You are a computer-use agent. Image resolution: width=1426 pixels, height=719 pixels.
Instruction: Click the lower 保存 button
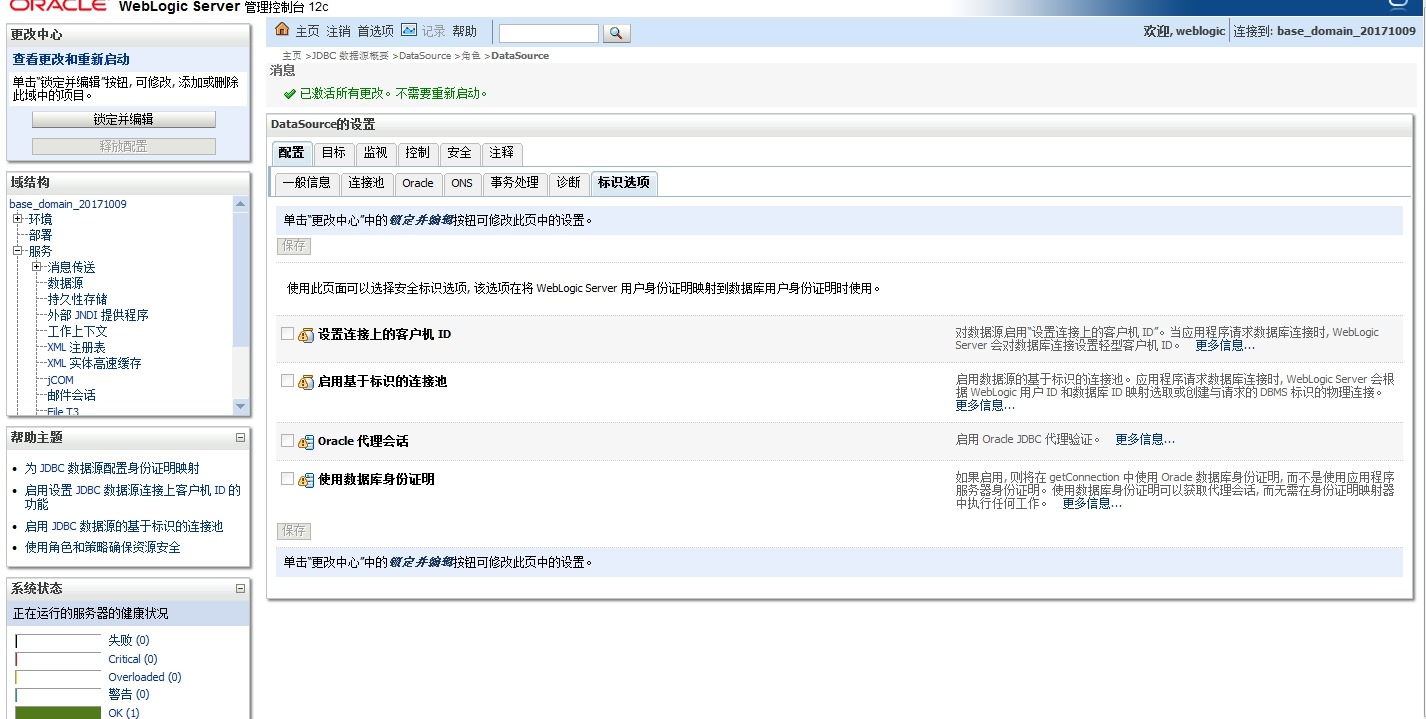pos(294,530)
